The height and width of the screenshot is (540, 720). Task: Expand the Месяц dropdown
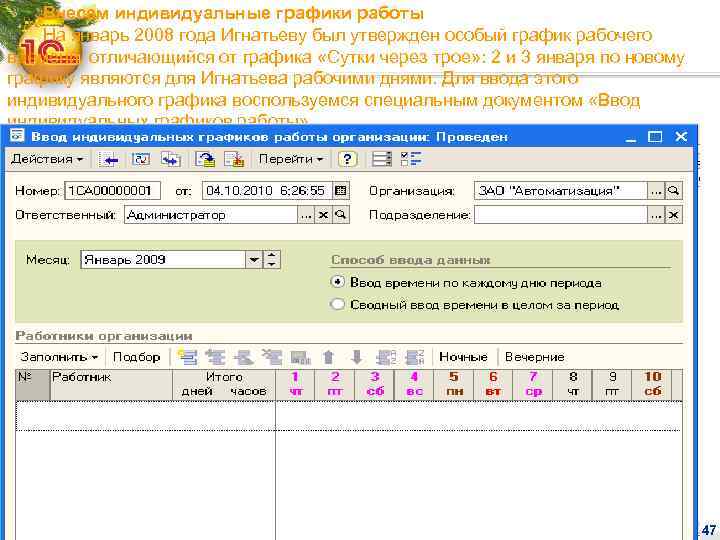pos(254,260)
